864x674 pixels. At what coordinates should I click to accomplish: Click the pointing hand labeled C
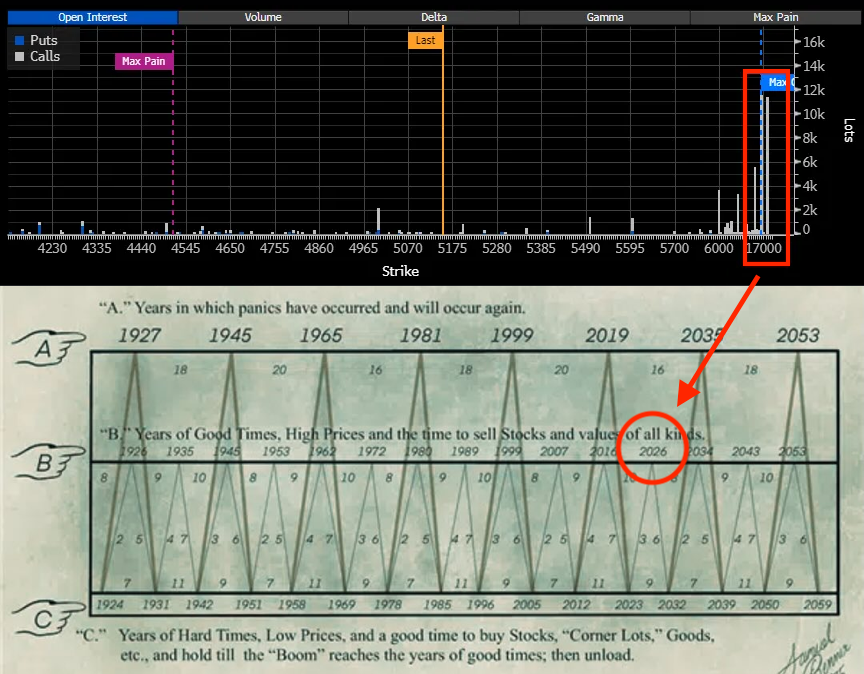(48, 619)
